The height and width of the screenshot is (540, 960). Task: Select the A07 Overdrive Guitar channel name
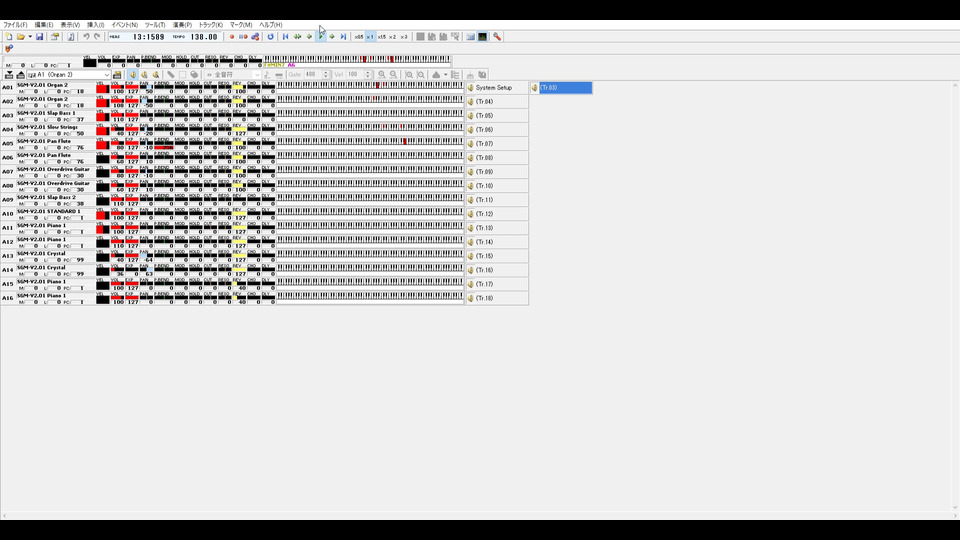coord(53,169)
